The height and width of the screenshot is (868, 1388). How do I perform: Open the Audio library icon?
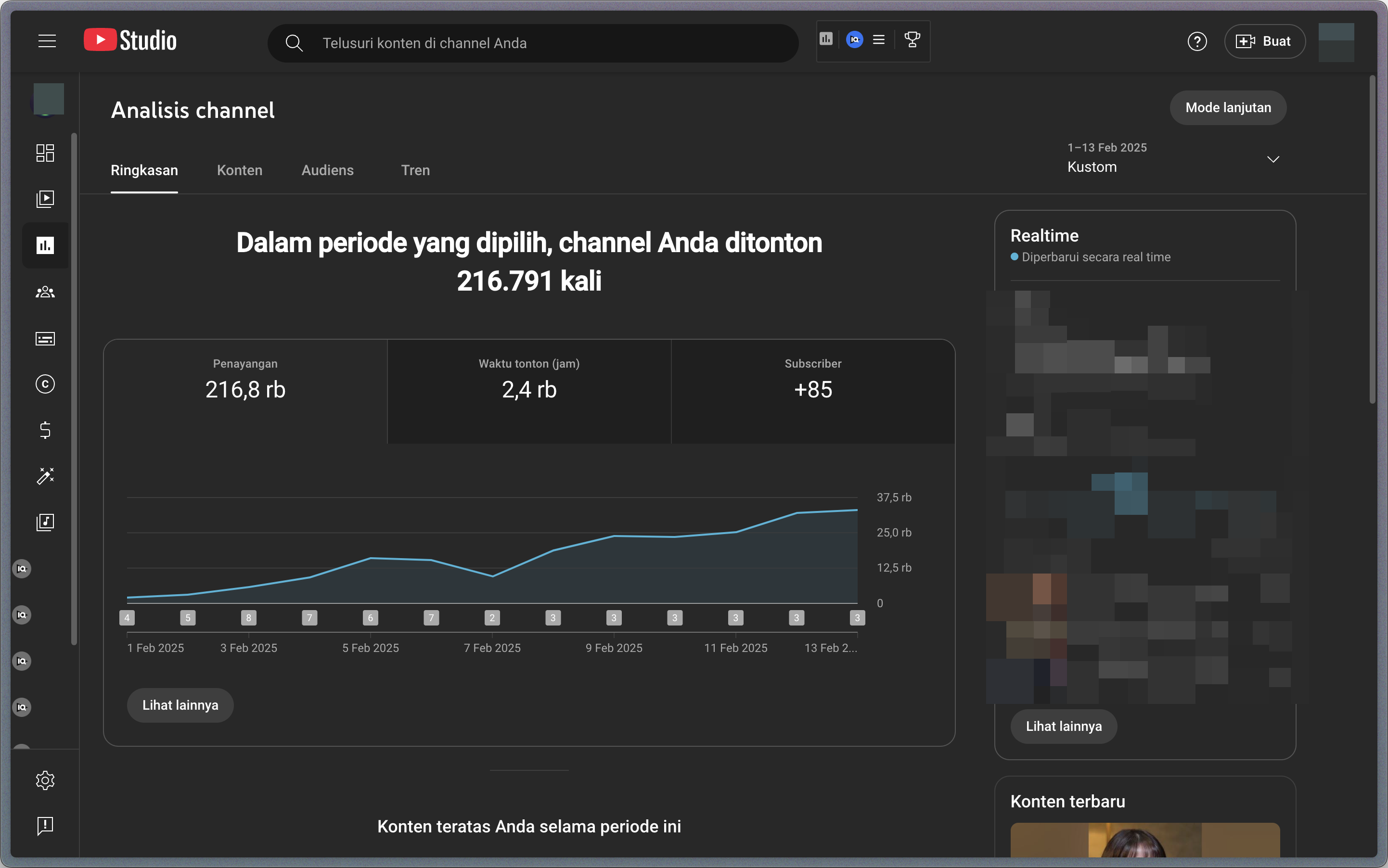pyautogui.click(x=45, y=522)
